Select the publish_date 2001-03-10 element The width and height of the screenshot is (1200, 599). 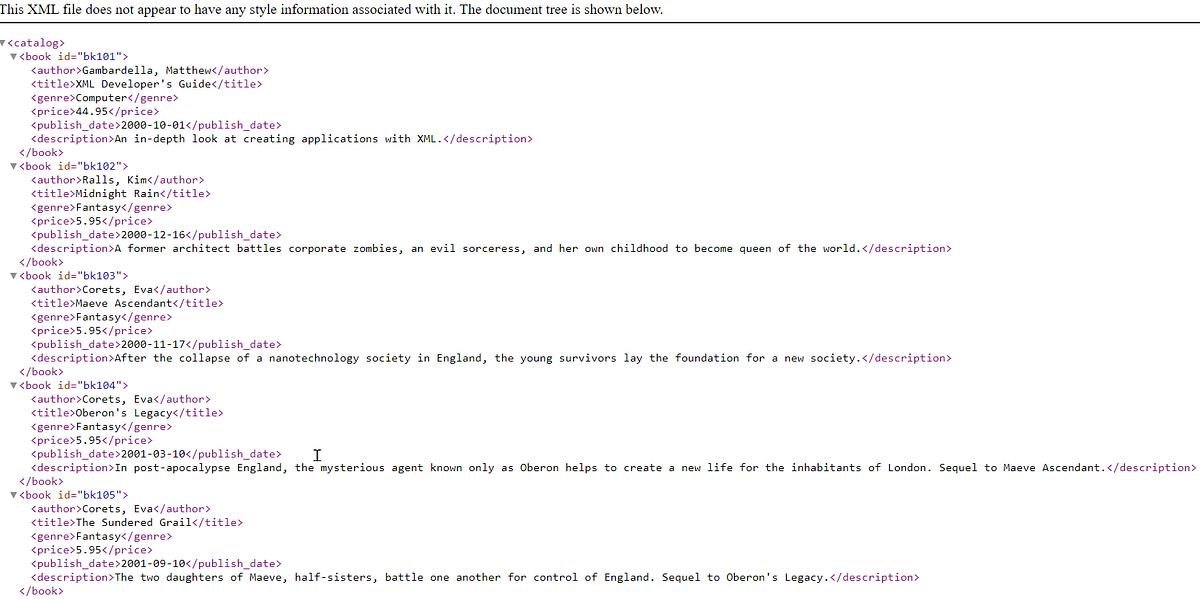click(155, 453)
